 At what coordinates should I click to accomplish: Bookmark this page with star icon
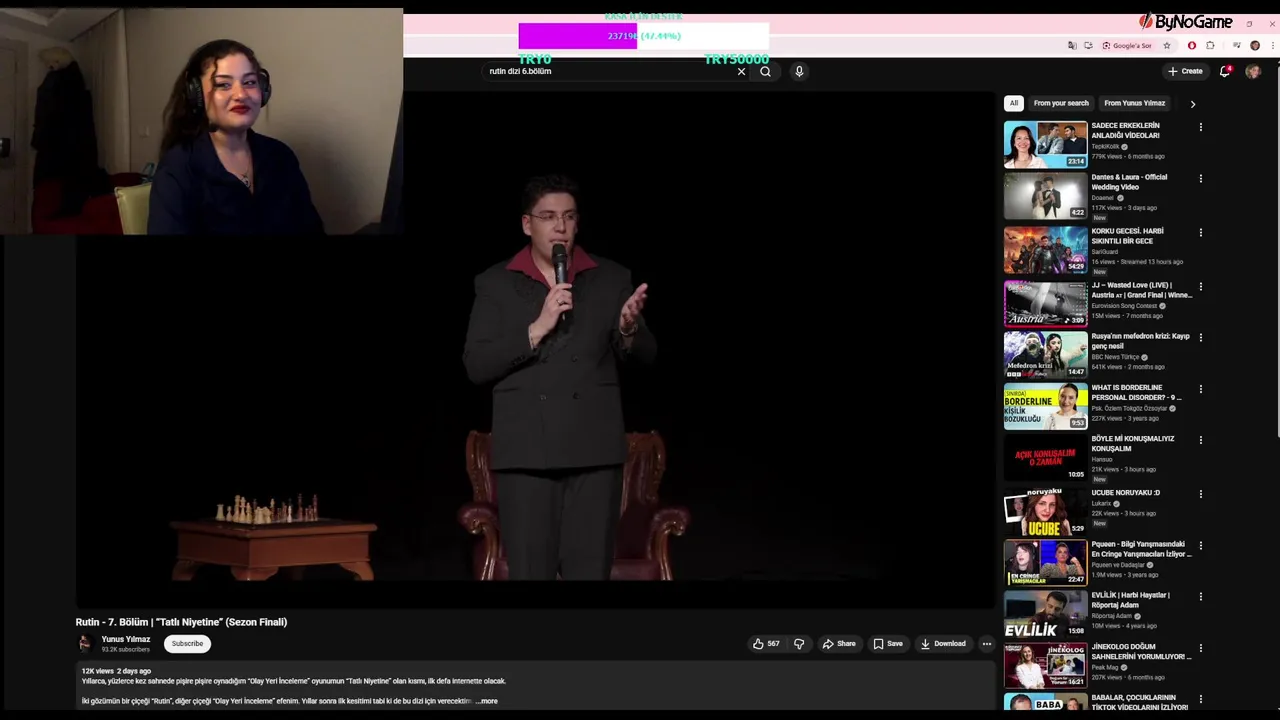(1166, 45)
